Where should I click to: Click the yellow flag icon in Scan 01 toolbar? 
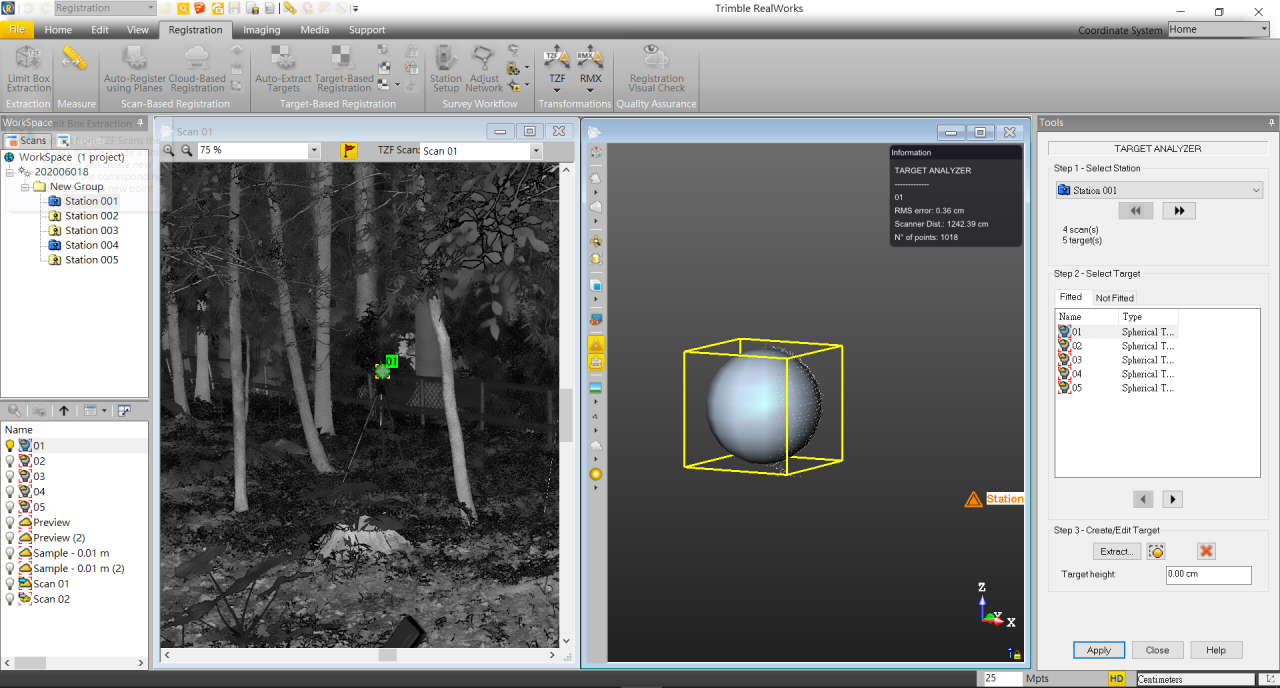click(349, 151)
